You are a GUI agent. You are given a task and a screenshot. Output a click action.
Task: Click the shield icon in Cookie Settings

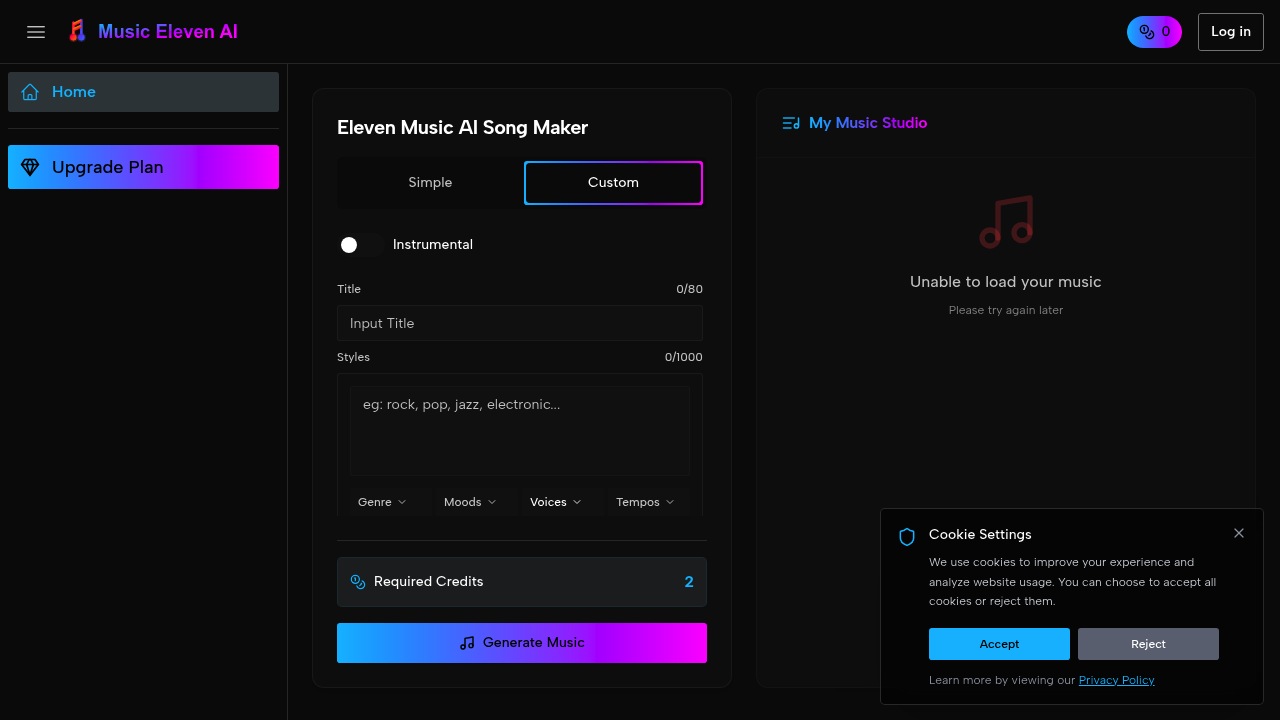point(906,536)
